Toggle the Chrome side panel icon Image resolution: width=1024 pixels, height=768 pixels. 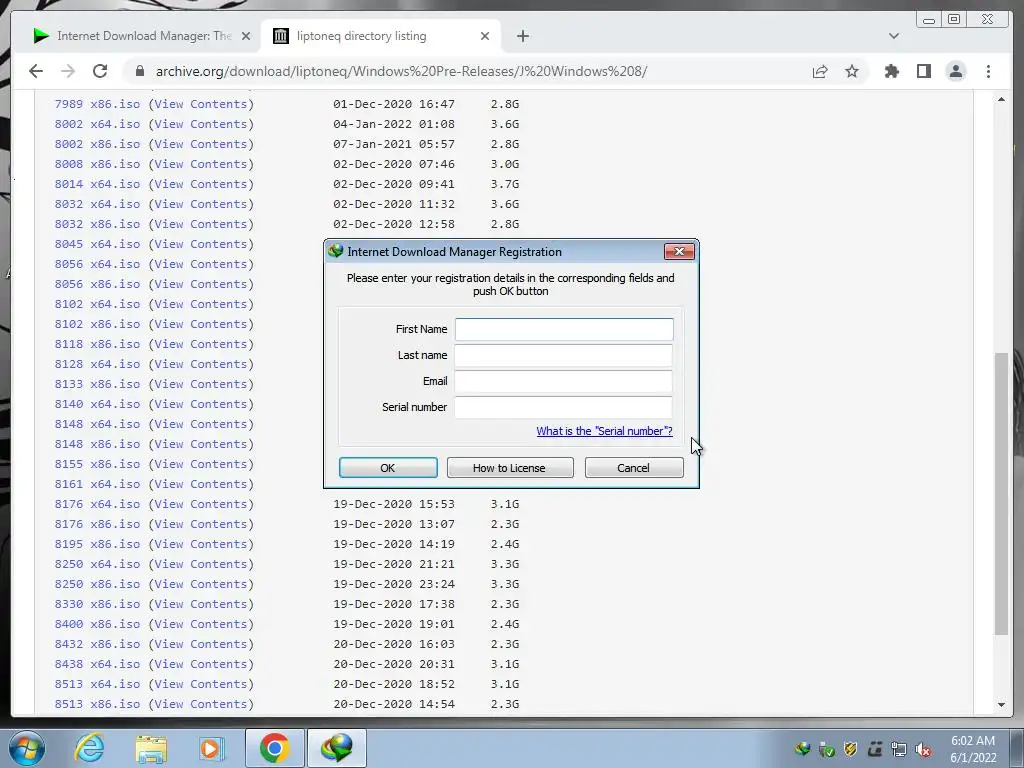tap(923, 71)
